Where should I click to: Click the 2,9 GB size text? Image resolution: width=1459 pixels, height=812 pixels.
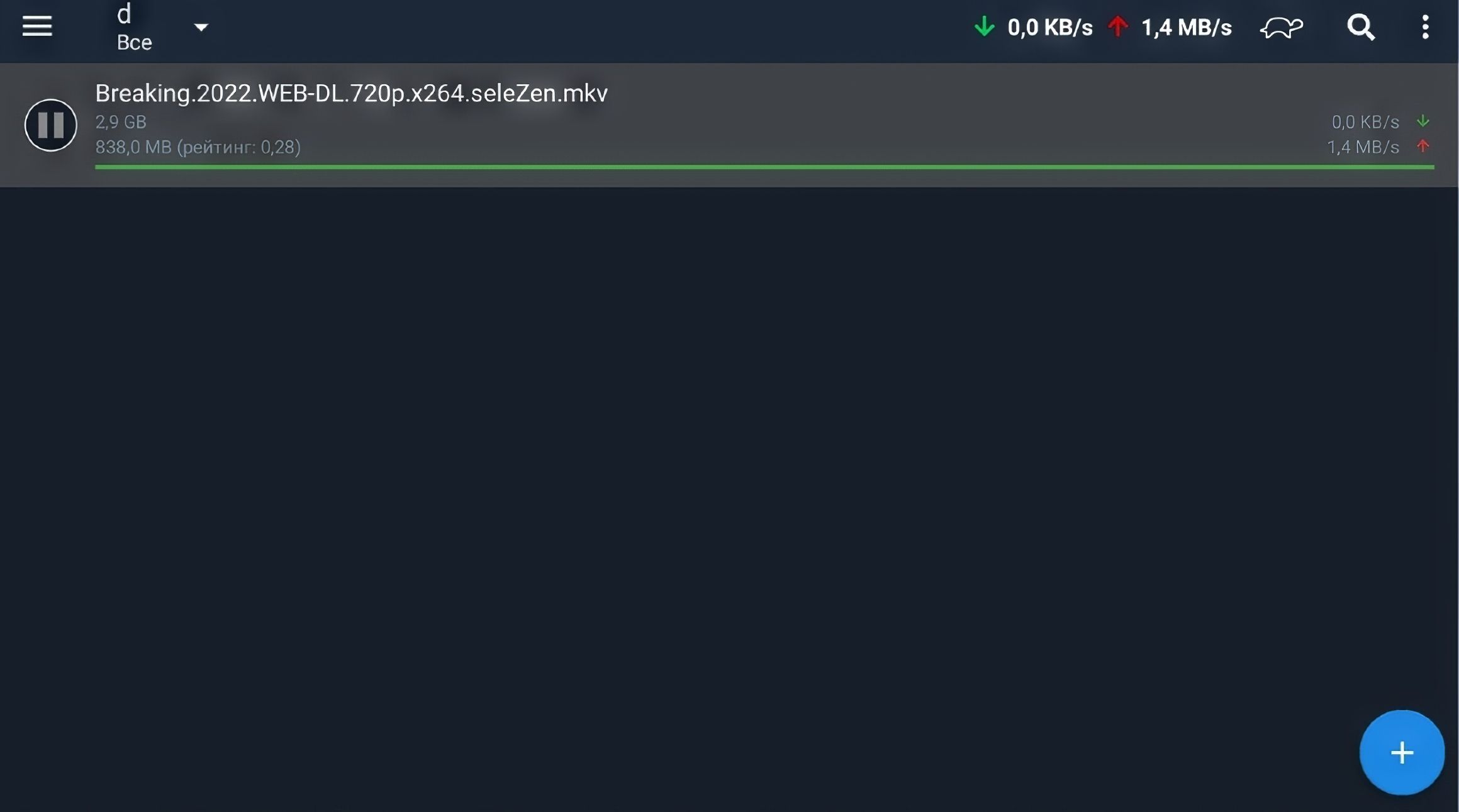pos(121,121)
